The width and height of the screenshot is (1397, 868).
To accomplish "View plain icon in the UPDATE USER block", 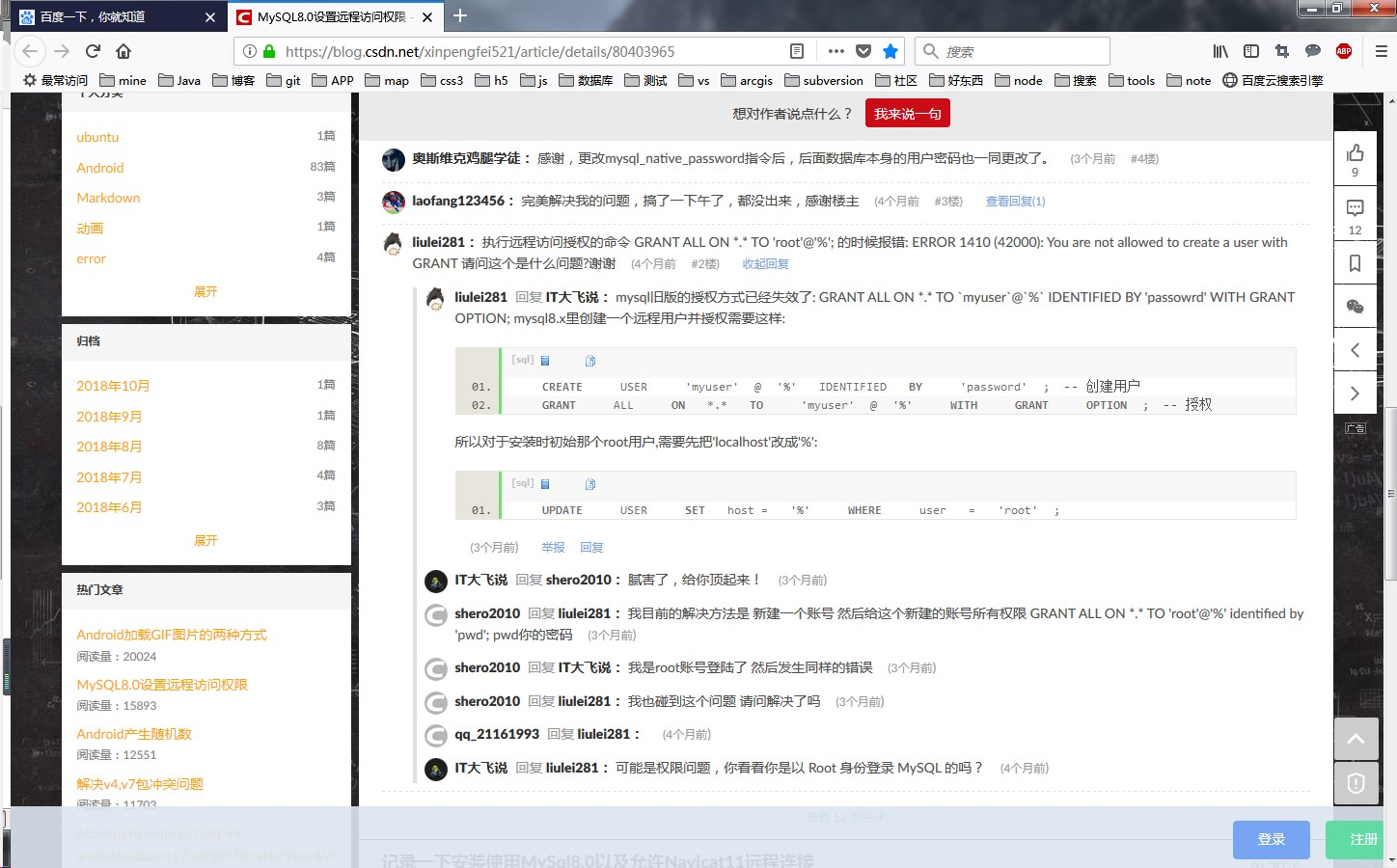I will pyautogui.click(x=544, y=484).
